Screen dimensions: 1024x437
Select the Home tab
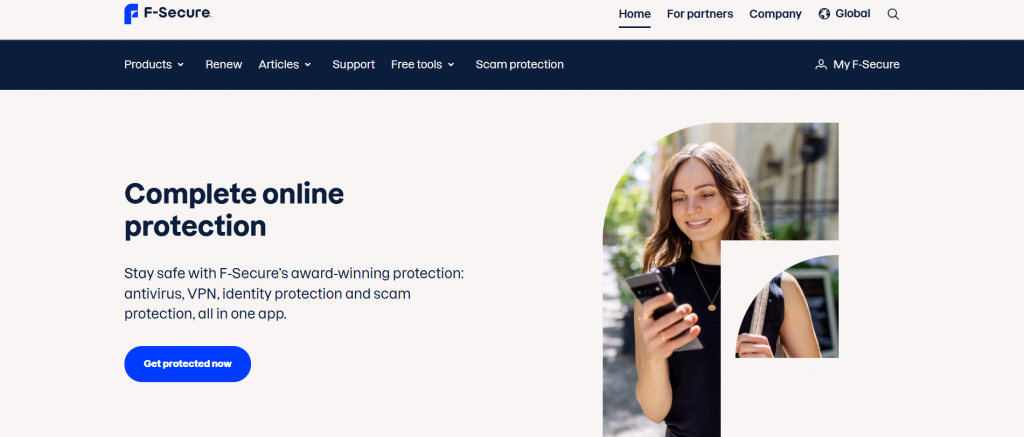(635, 14)
